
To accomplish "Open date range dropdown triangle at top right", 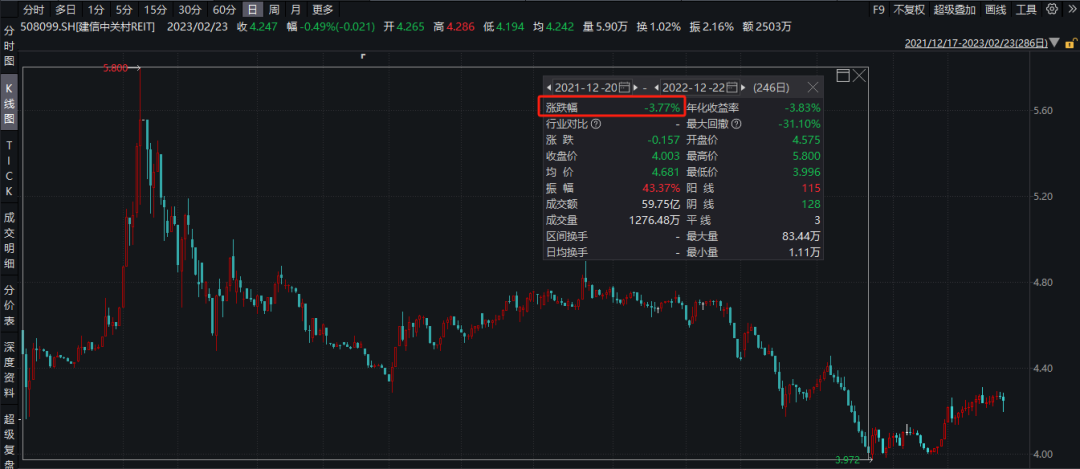I will tap(1052, 43).
